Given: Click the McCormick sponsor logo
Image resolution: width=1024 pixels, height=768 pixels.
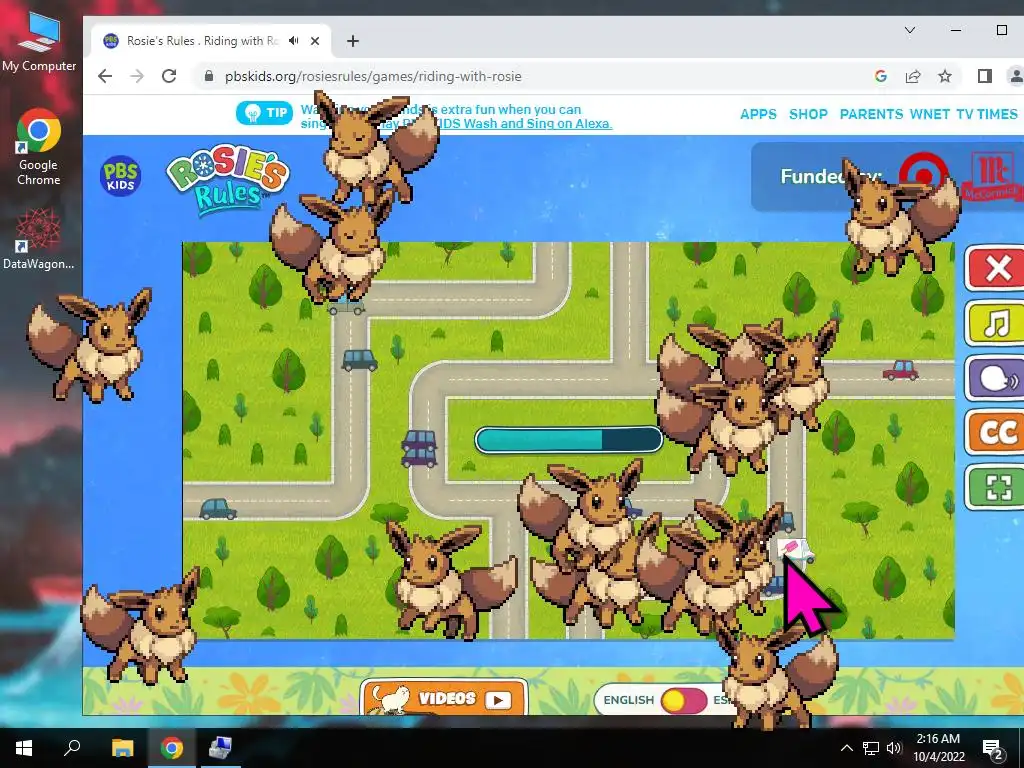Looking at the screenshot, I should 992,175.
